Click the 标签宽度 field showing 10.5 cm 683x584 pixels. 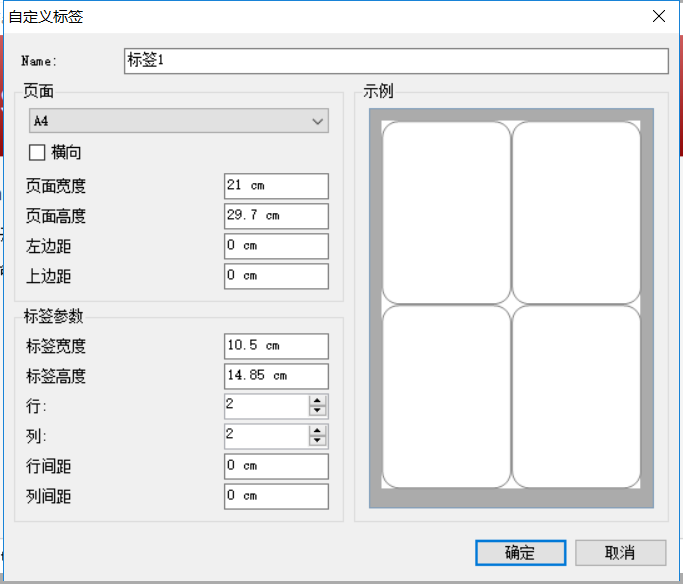[276, 346]
